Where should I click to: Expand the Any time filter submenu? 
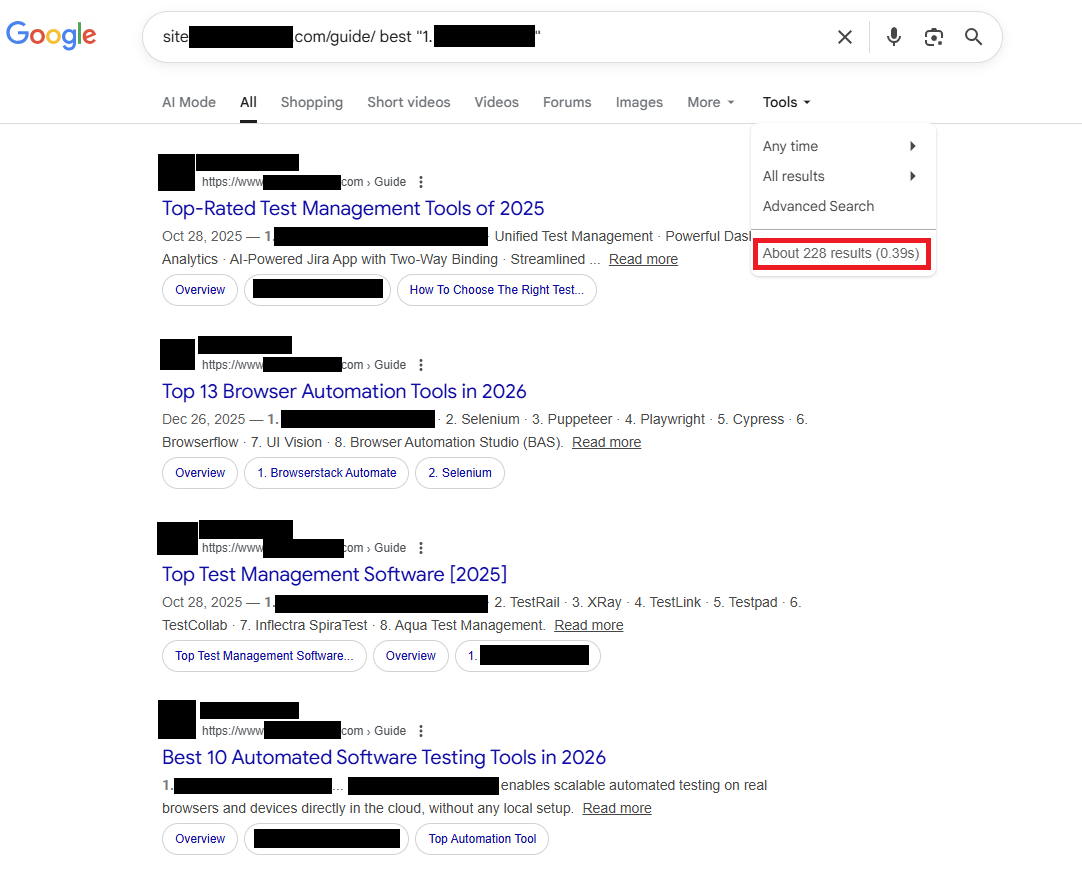coord(843,146)
